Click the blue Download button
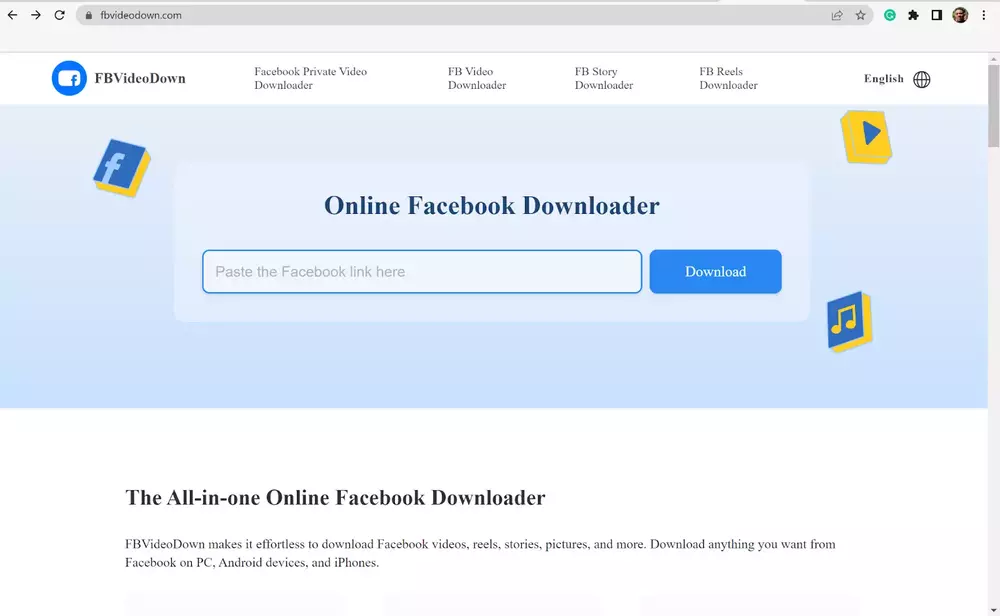 click(x=716, y=272)
